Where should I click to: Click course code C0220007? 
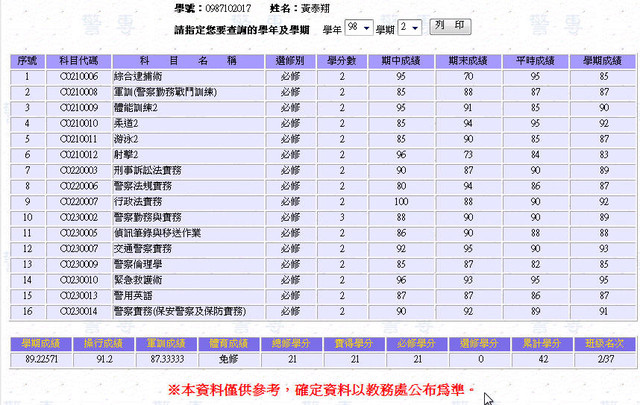pyautogui.click(x=79, y=202)
